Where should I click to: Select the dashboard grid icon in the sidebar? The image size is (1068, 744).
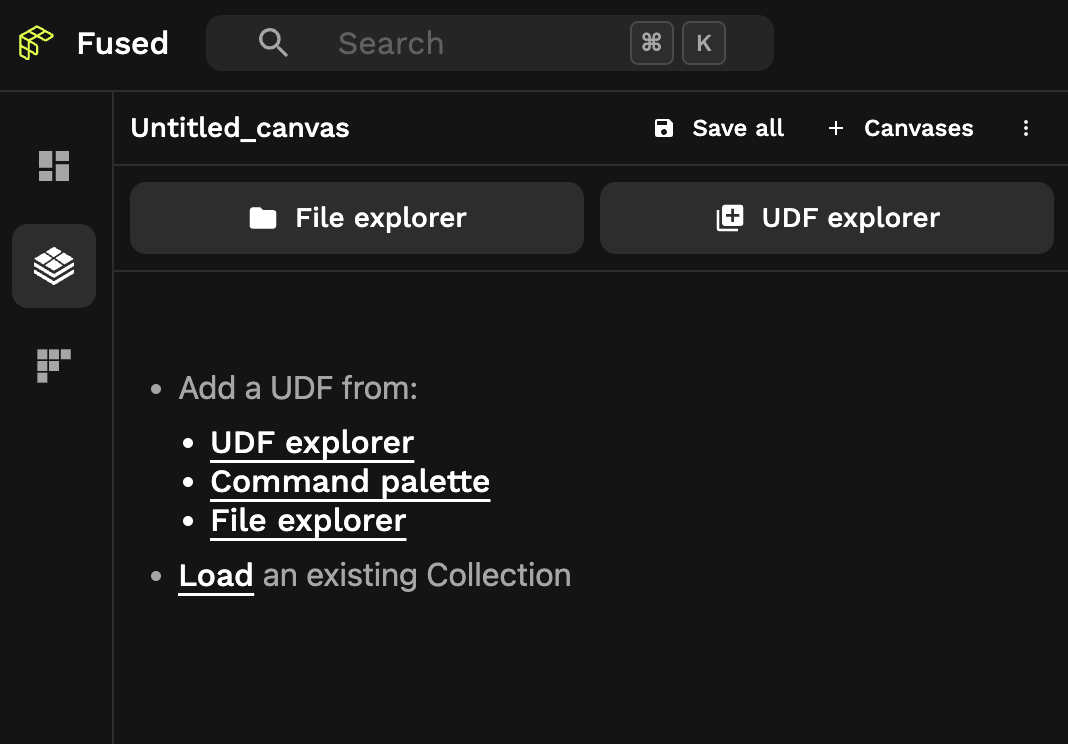53,166
